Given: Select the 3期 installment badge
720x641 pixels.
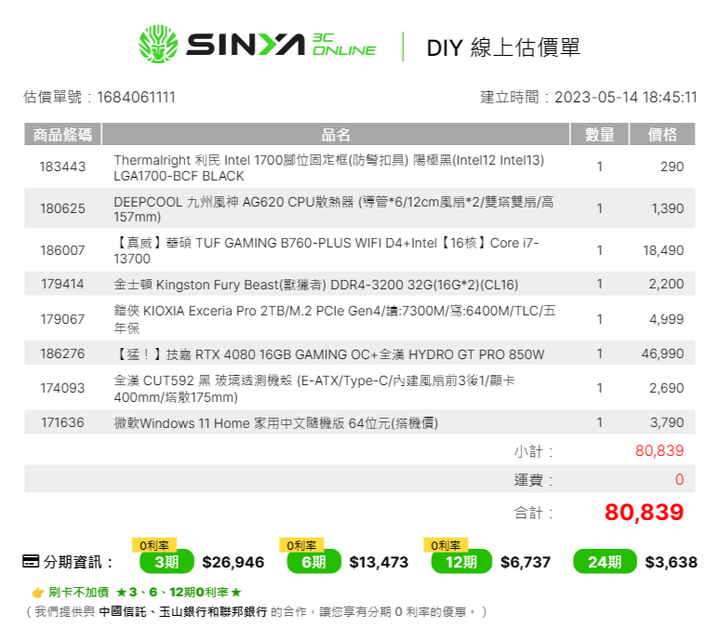Looking at the screenshot, I should click(x=167, y=562).
